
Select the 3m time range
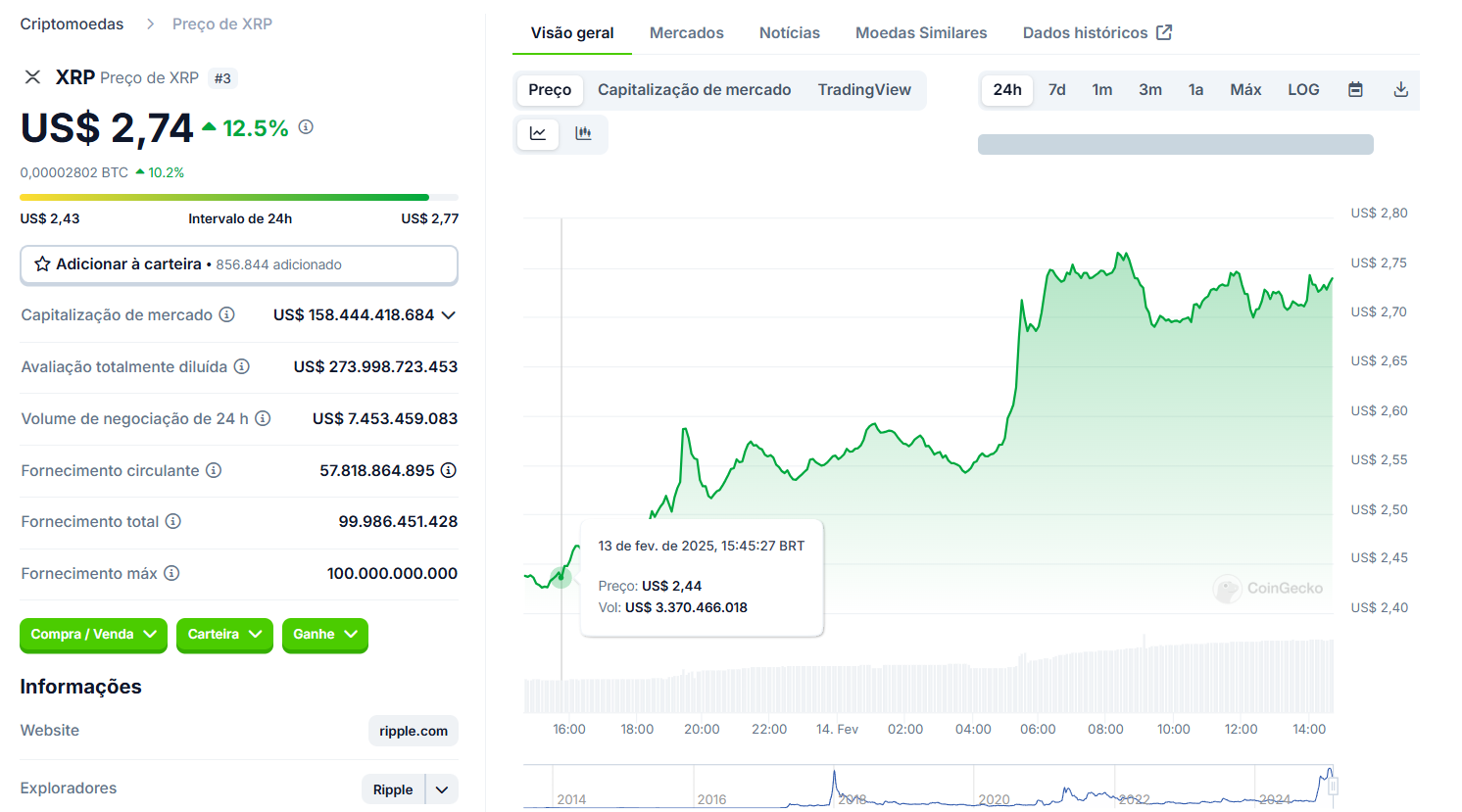1150,90
